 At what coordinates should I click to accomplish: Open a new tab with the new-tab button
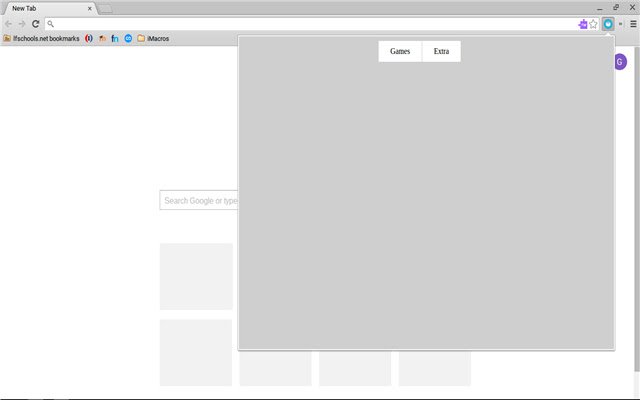tap(106, 9)
